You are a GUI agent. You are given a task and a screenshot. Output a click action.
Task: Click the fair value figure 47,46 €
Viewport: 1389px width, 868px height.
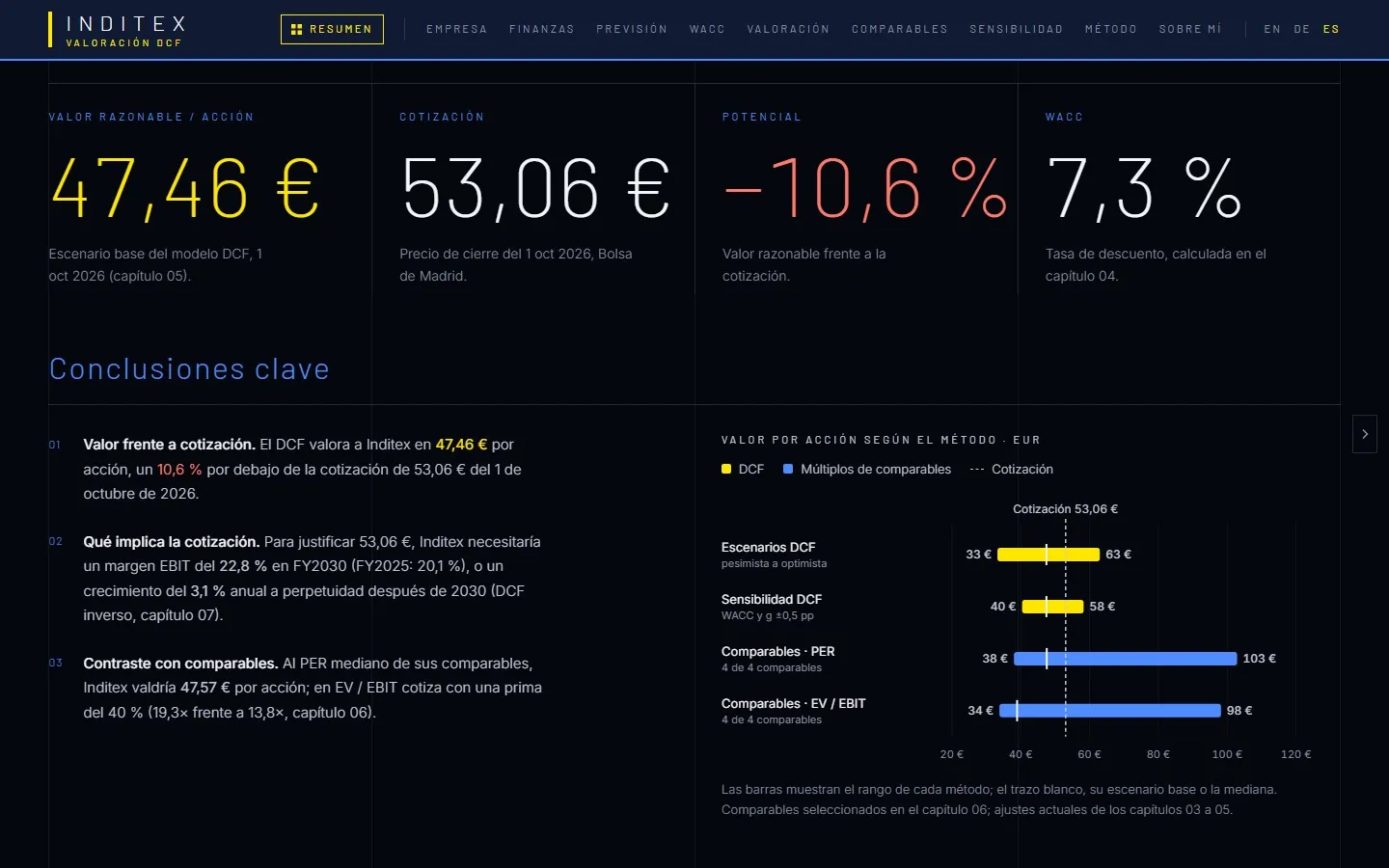point(185,188)
